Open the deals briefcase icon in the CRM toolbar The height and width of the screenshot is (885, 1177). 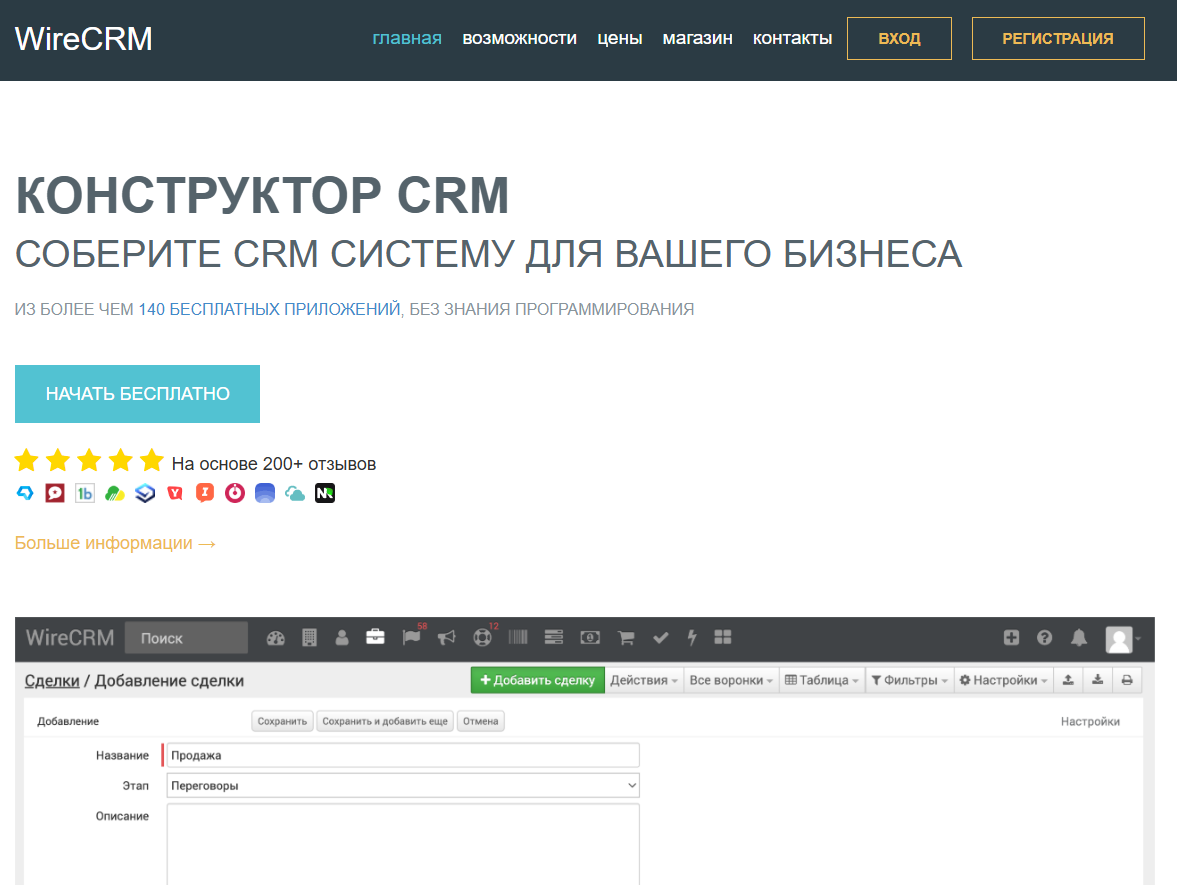pos(375,637)
